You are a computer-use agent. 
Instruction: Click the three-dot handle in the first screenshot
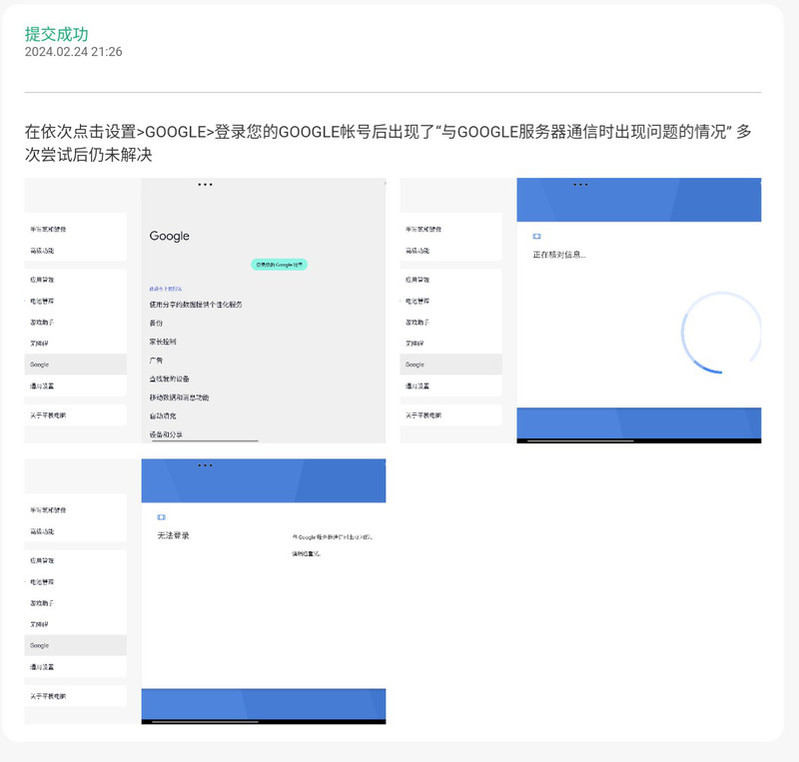205,185
